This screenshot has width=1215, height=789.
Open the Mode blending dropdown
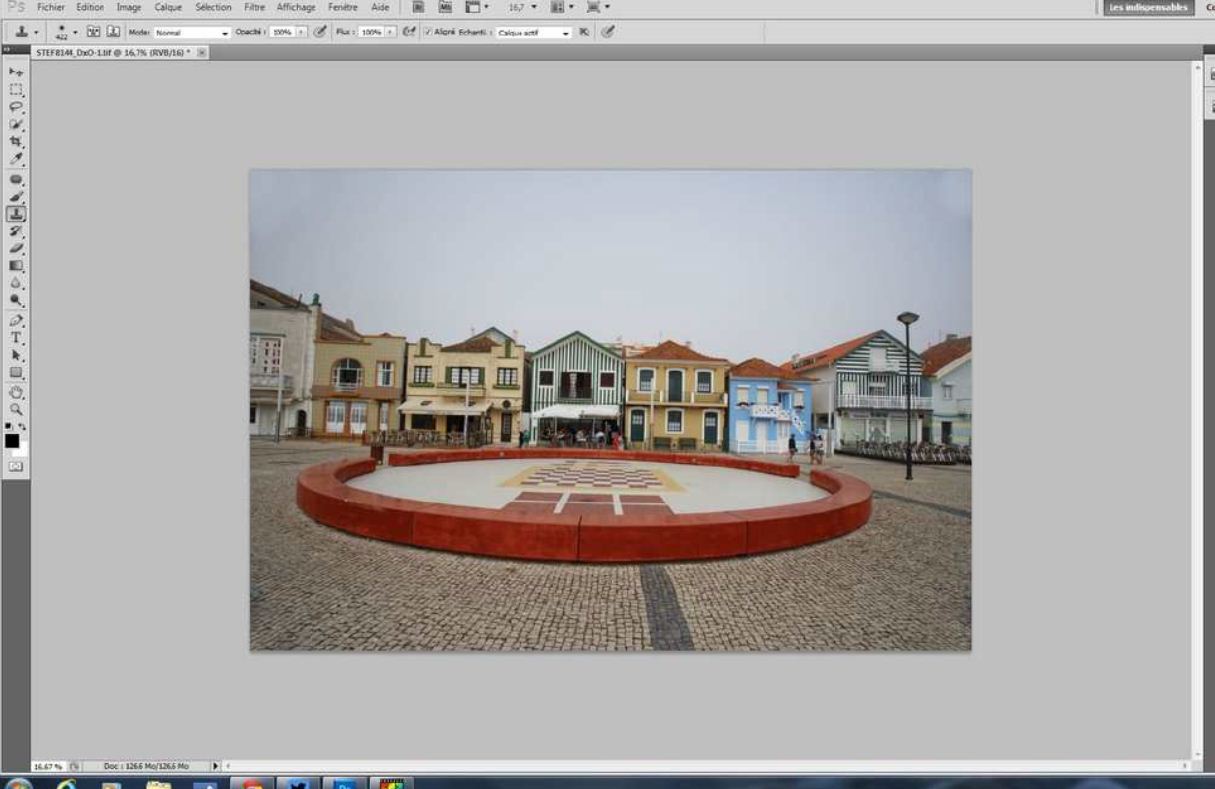(x=191, y=32)
